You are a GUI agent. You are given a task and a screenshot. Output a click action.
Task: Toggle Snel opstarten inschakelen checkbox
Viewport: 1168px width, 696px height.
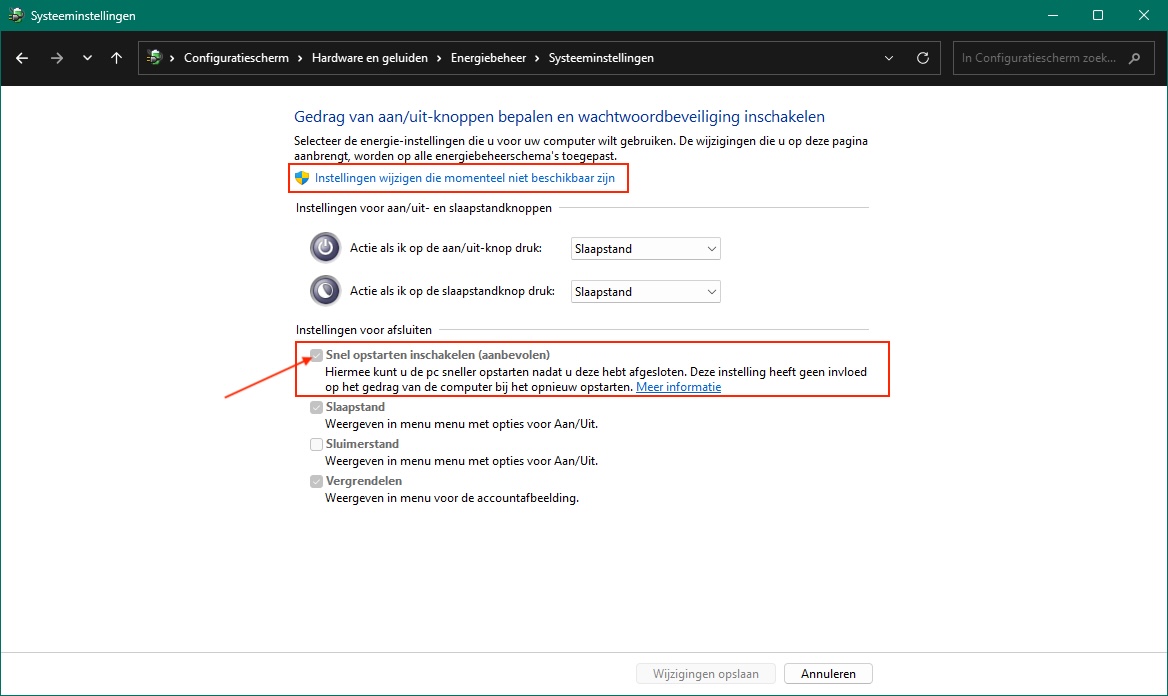(x=317, y=355)
